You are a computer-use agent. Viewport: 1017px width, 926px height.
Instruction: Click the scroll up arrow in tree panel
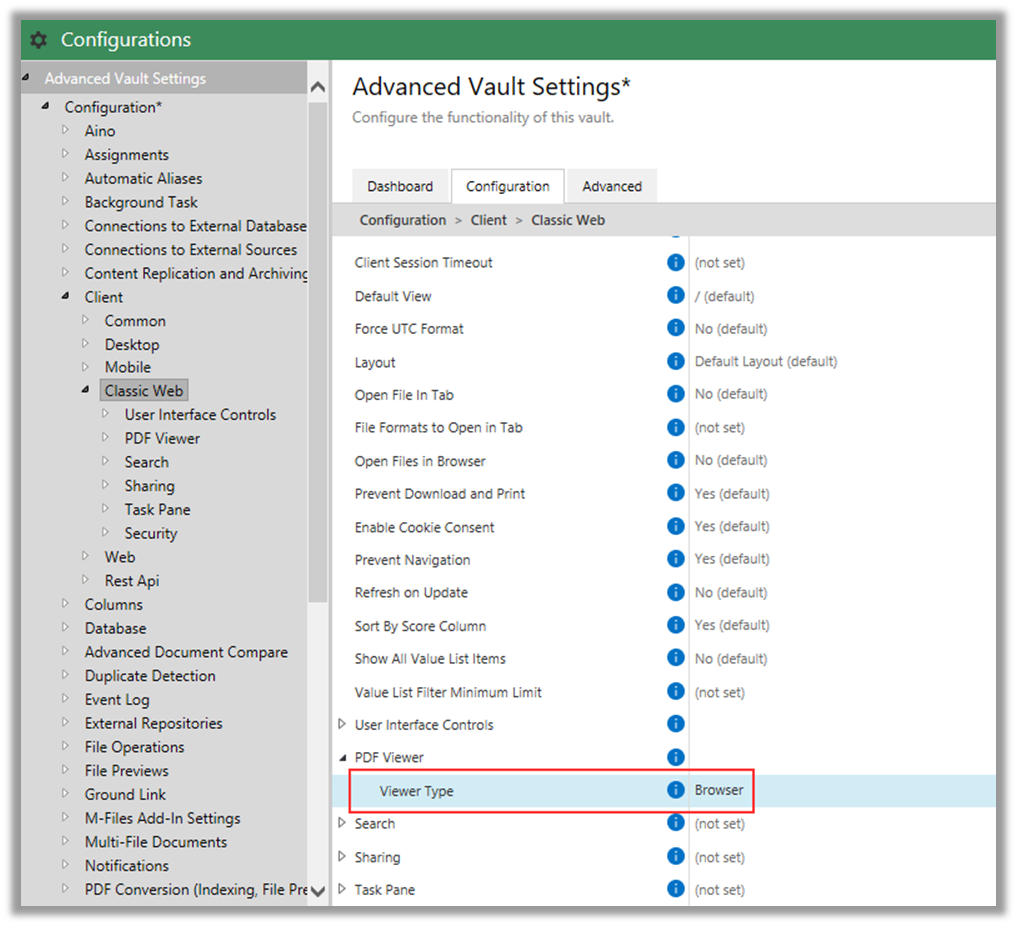(x=318, y=87)
